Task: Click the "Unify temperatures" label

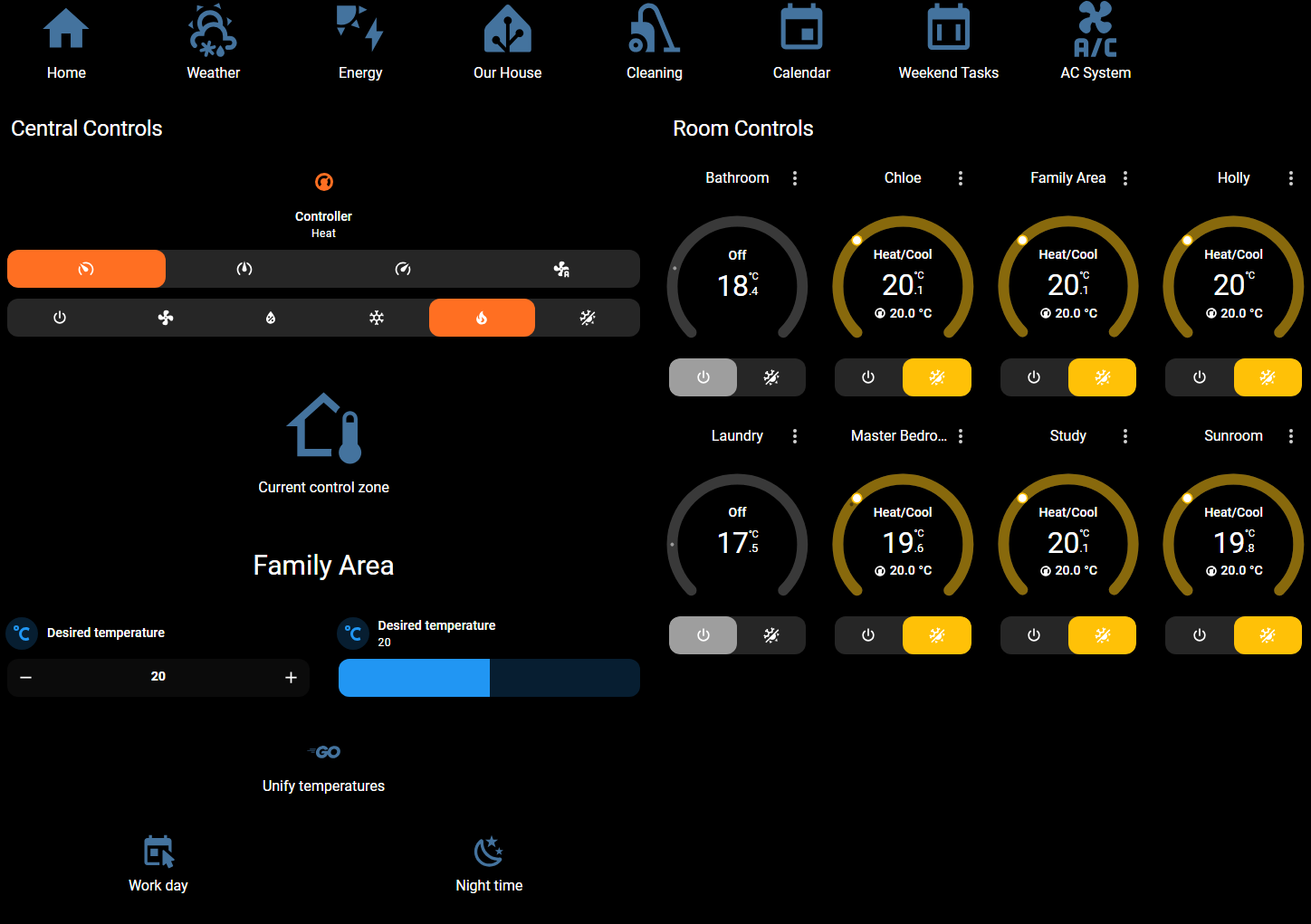Action: pos(324,786)
